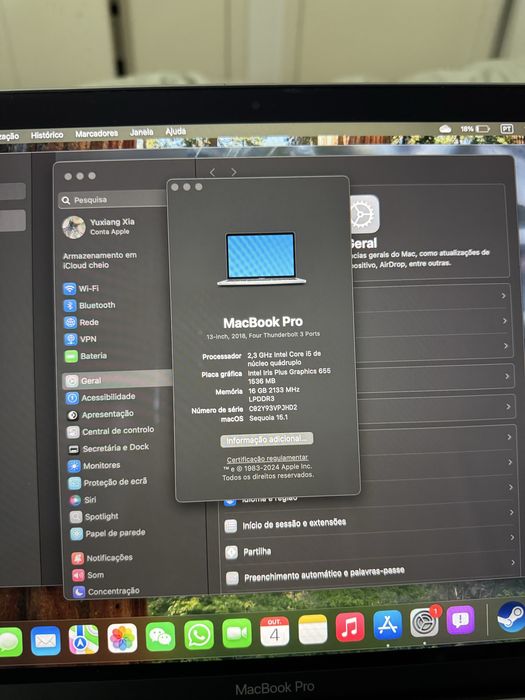Viewport: 525px width, 700px height.
Task: Open the VPN settings pane
Action: (80, 339)
